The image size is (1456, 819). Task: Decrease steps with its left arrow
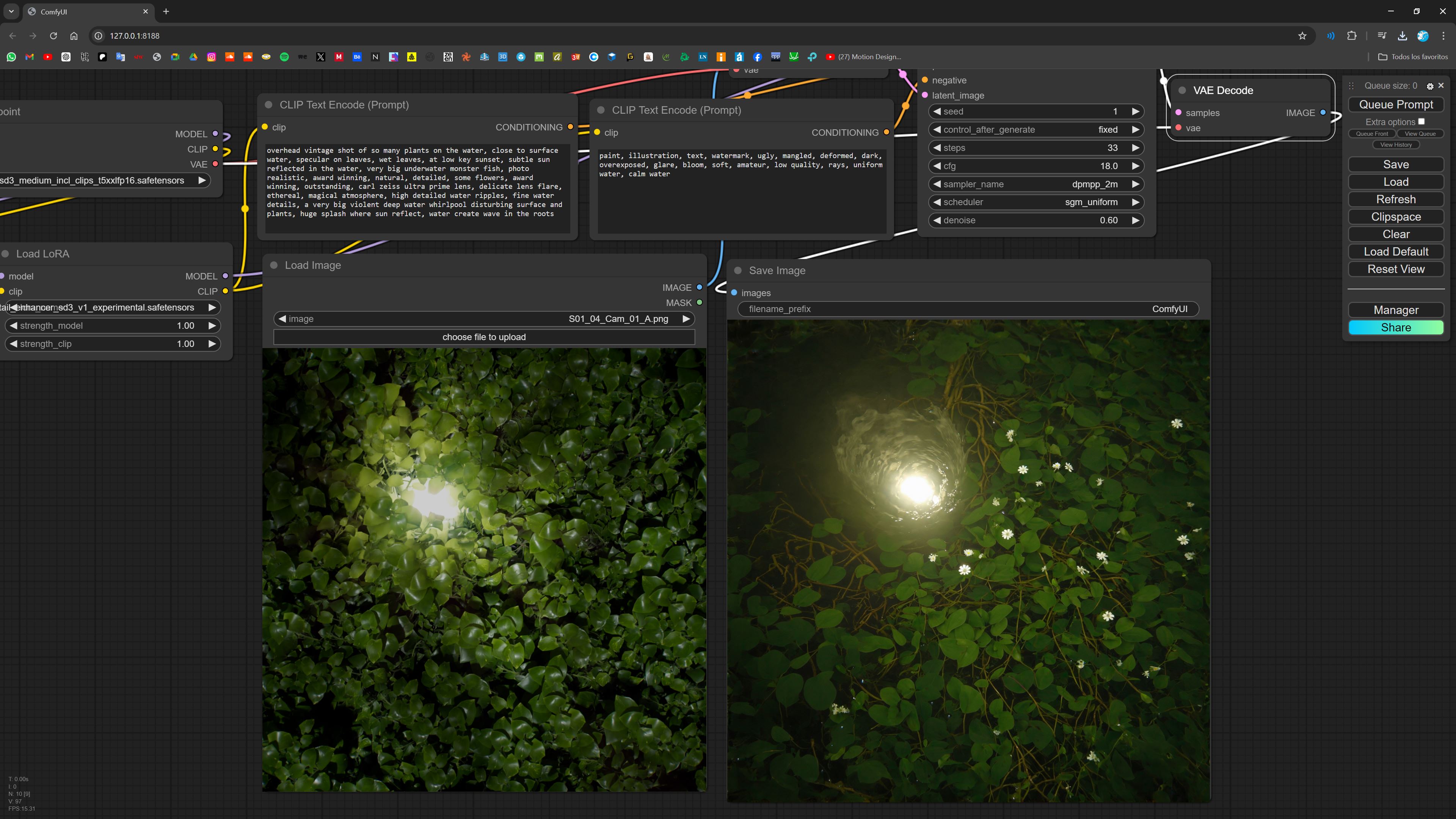pos(937,148)
